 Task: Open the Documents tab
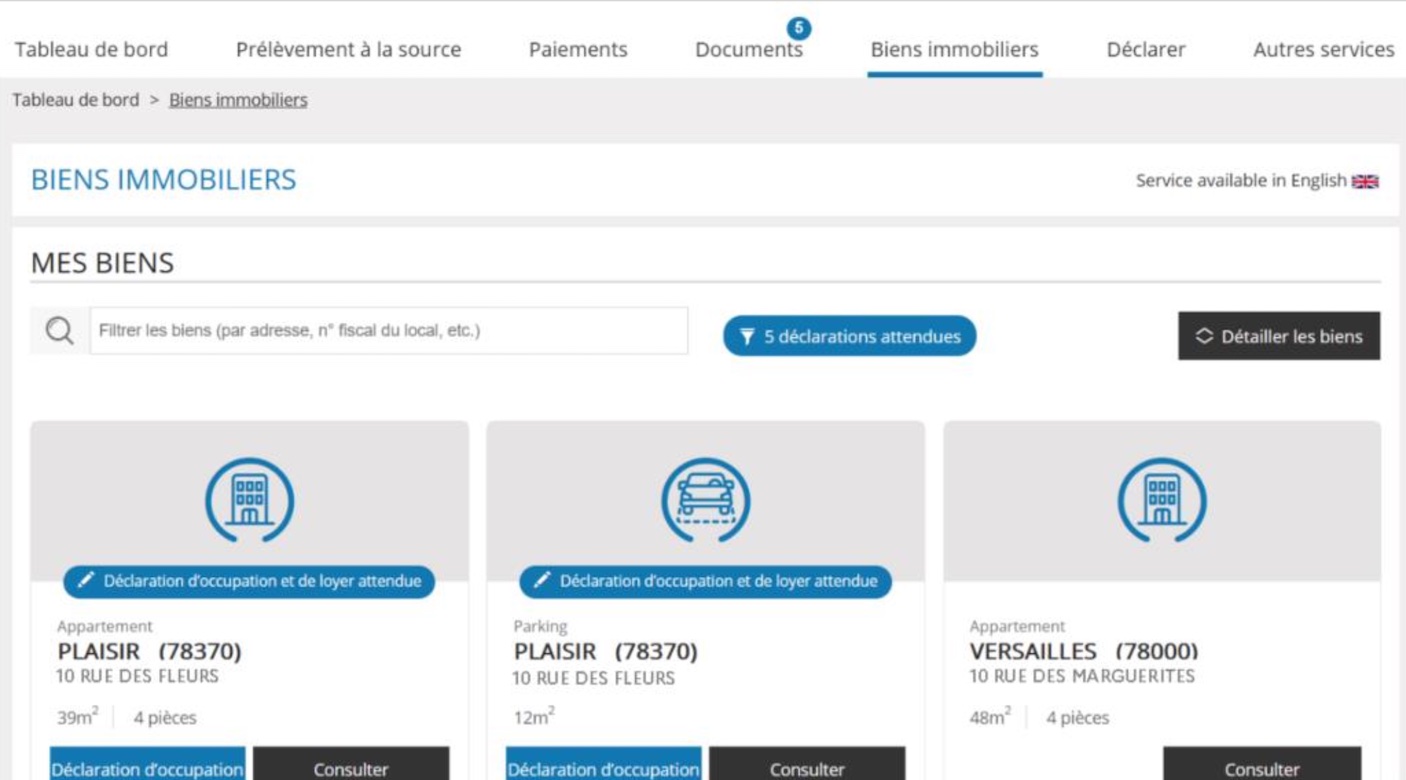(x=749, y=49)
